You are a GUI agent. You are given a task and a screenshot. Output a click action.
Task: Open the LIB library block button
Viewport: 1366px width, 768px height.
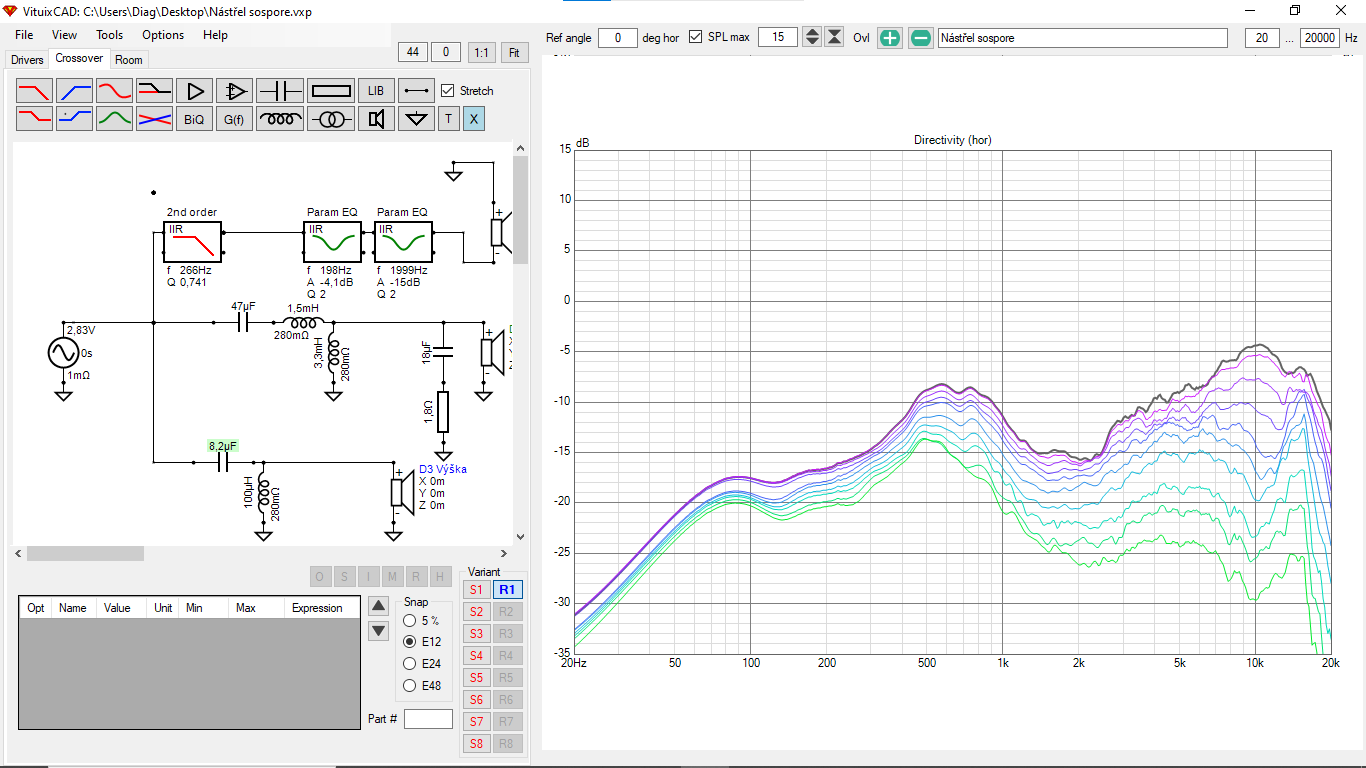376,91
